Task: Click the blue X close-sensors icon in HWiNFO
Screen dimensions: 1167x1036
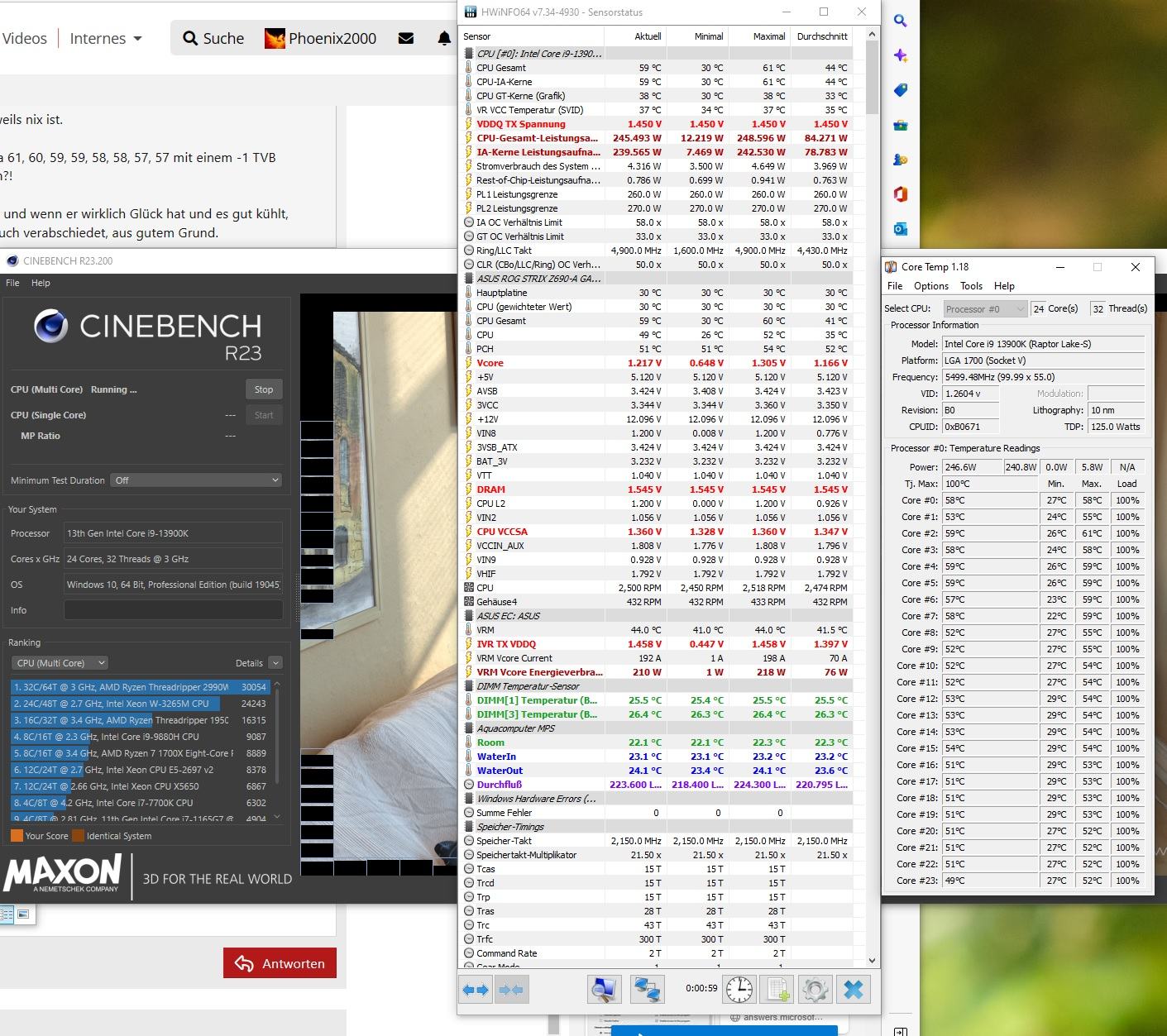Action: [x=854, y=990]
